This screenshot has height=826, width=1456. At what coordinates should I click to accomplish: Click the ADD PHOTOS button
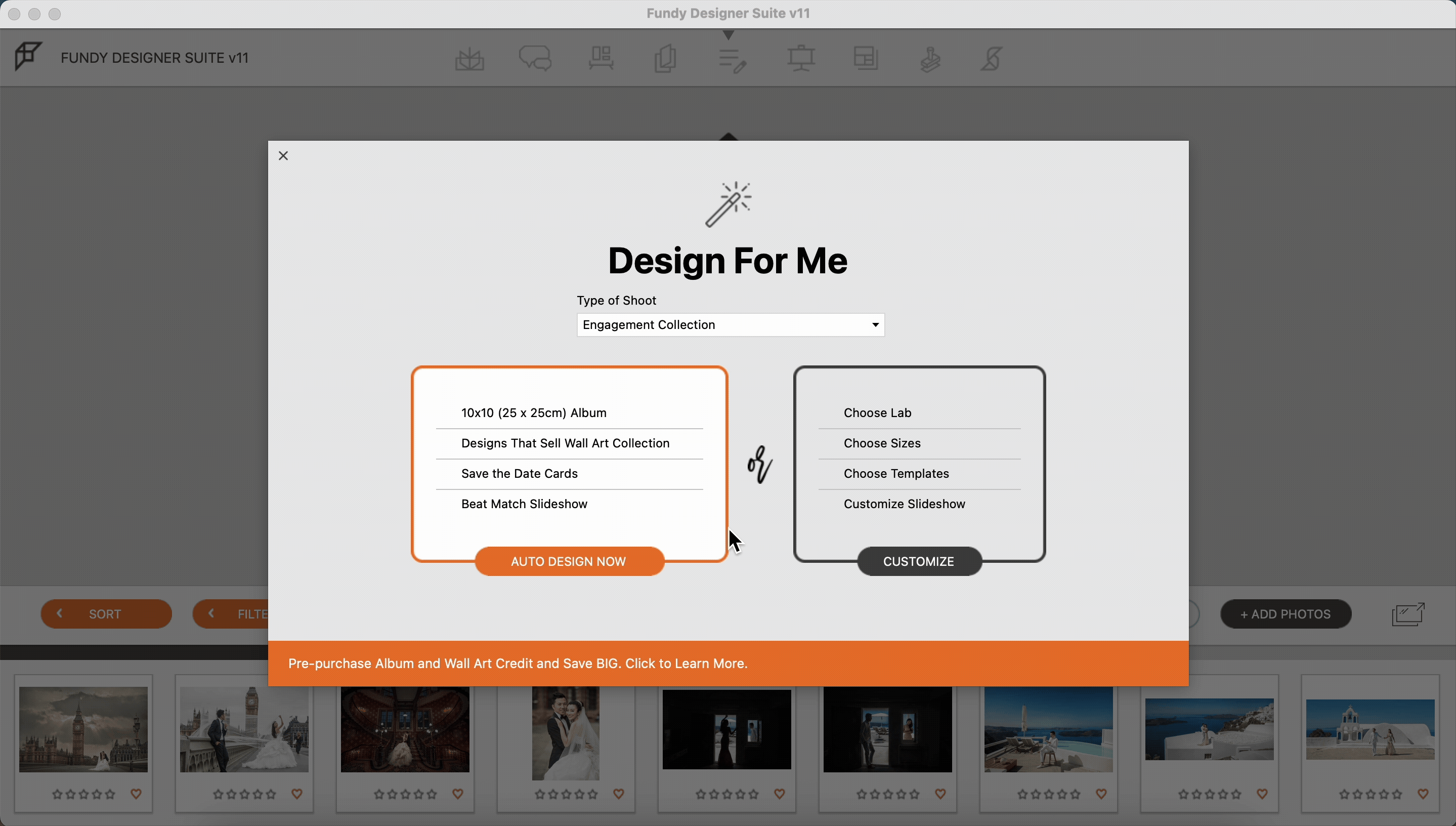pyautogui.click(x=1286, y=614)
